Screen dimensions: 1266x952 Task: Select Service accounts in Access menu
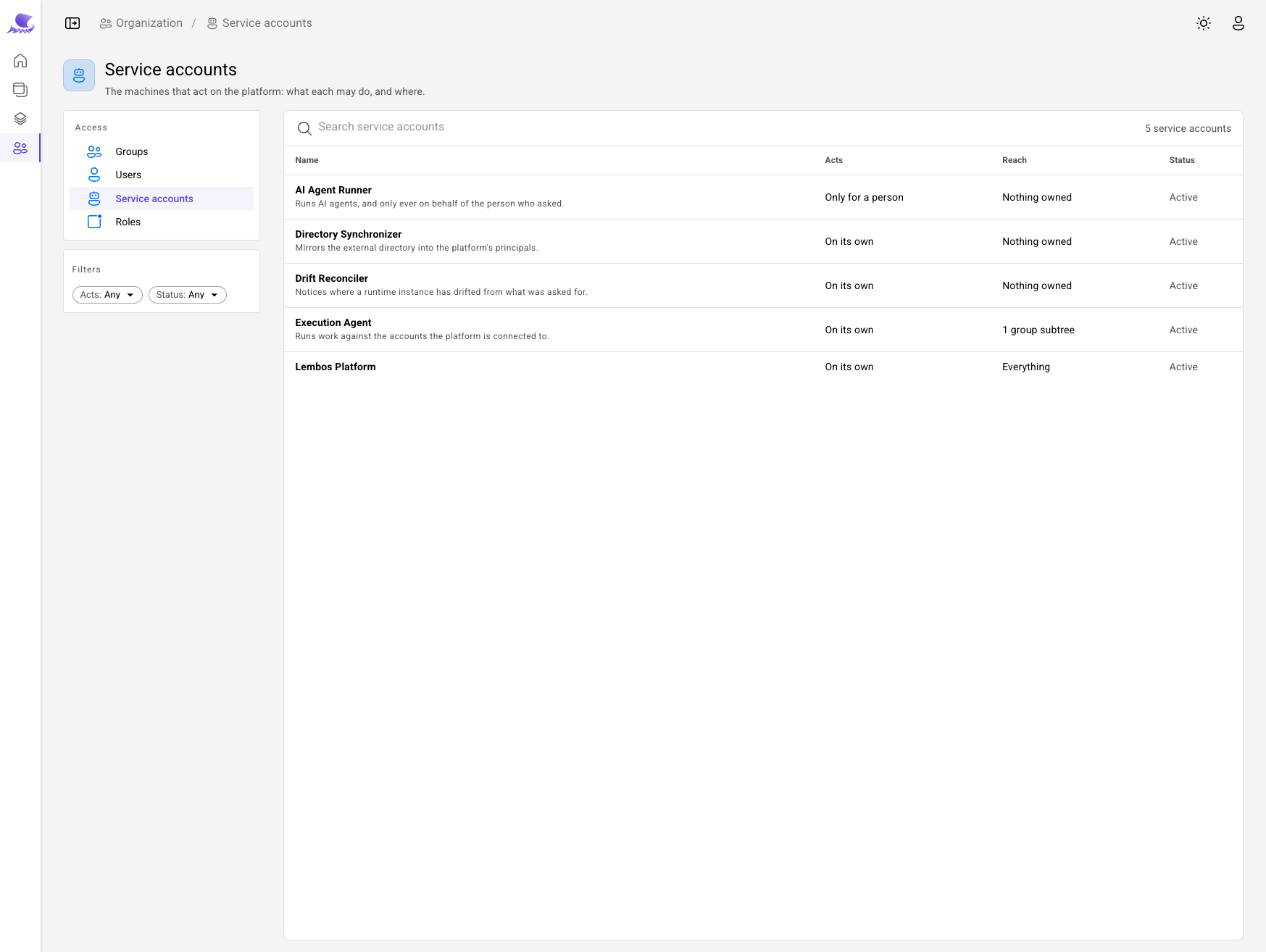162,199
